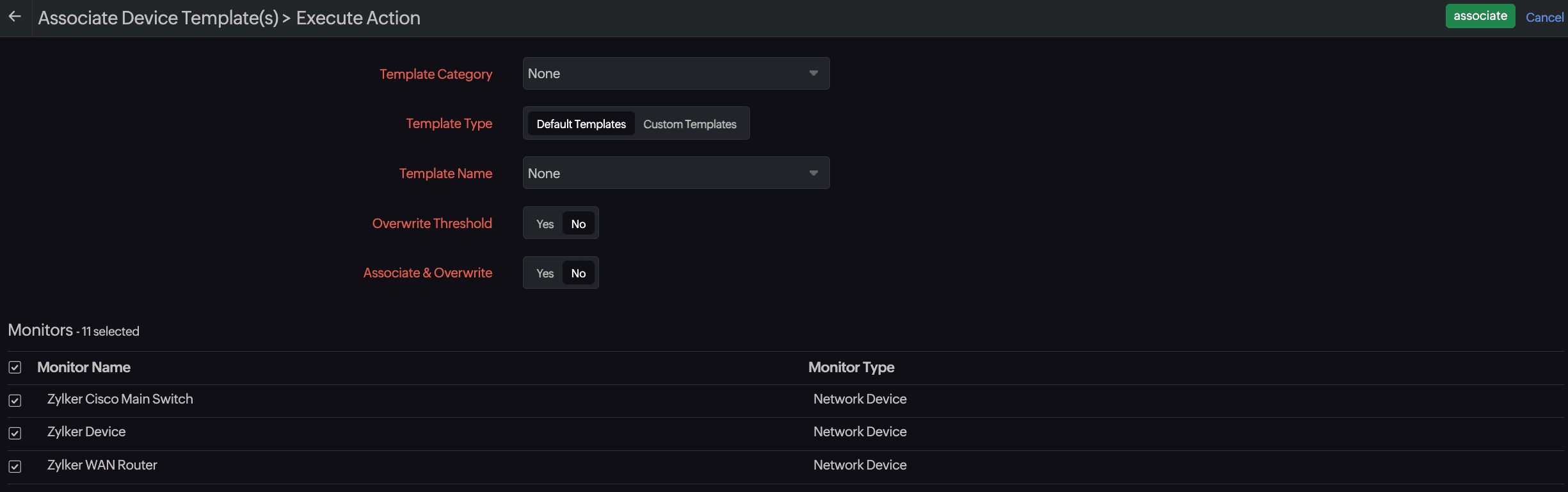Enable Associate & Overwrite with Yes
The width and height of the screenshot is (1568, 492).
tap(545, 274)
